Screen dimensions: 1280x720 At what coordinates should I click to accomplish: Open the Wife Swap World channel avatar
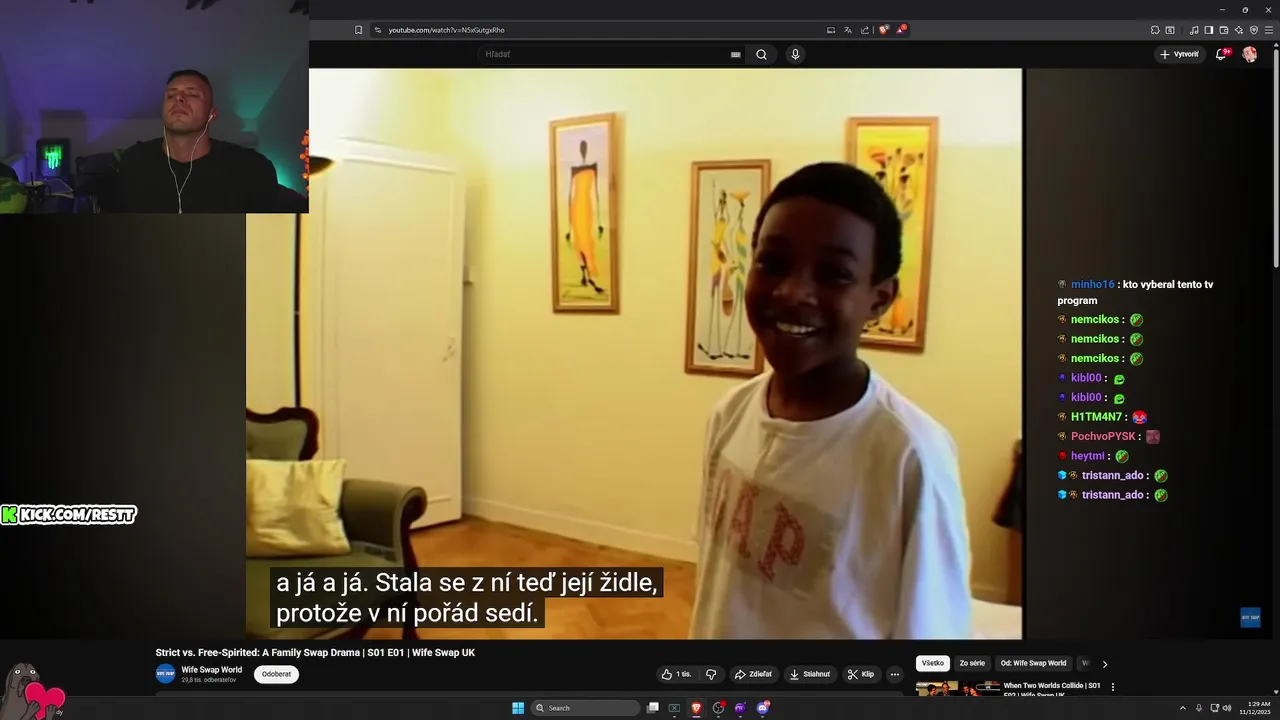(x=165, y=674)
